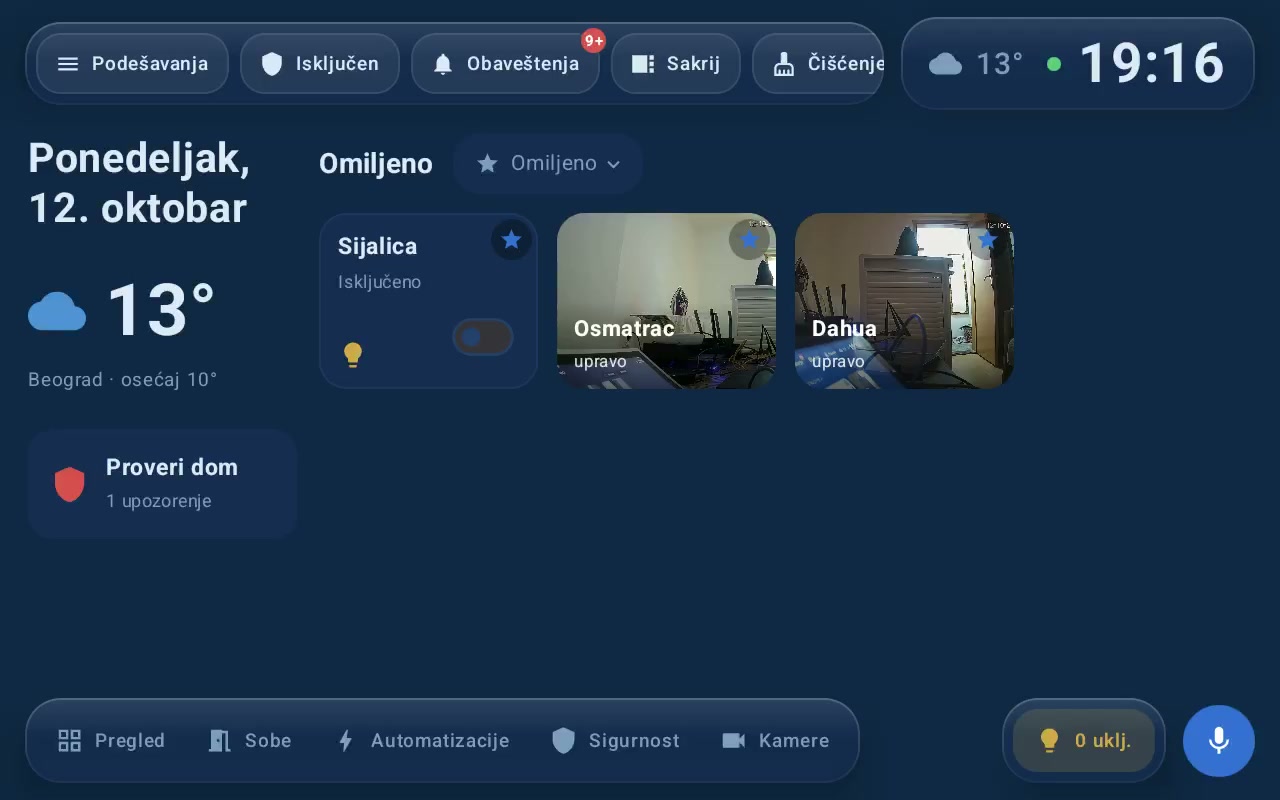The height and width of the screenshot is (800, 1280).
Task: Click the yellow bulb icon in Sijalica card
Action: pos(353,354)
